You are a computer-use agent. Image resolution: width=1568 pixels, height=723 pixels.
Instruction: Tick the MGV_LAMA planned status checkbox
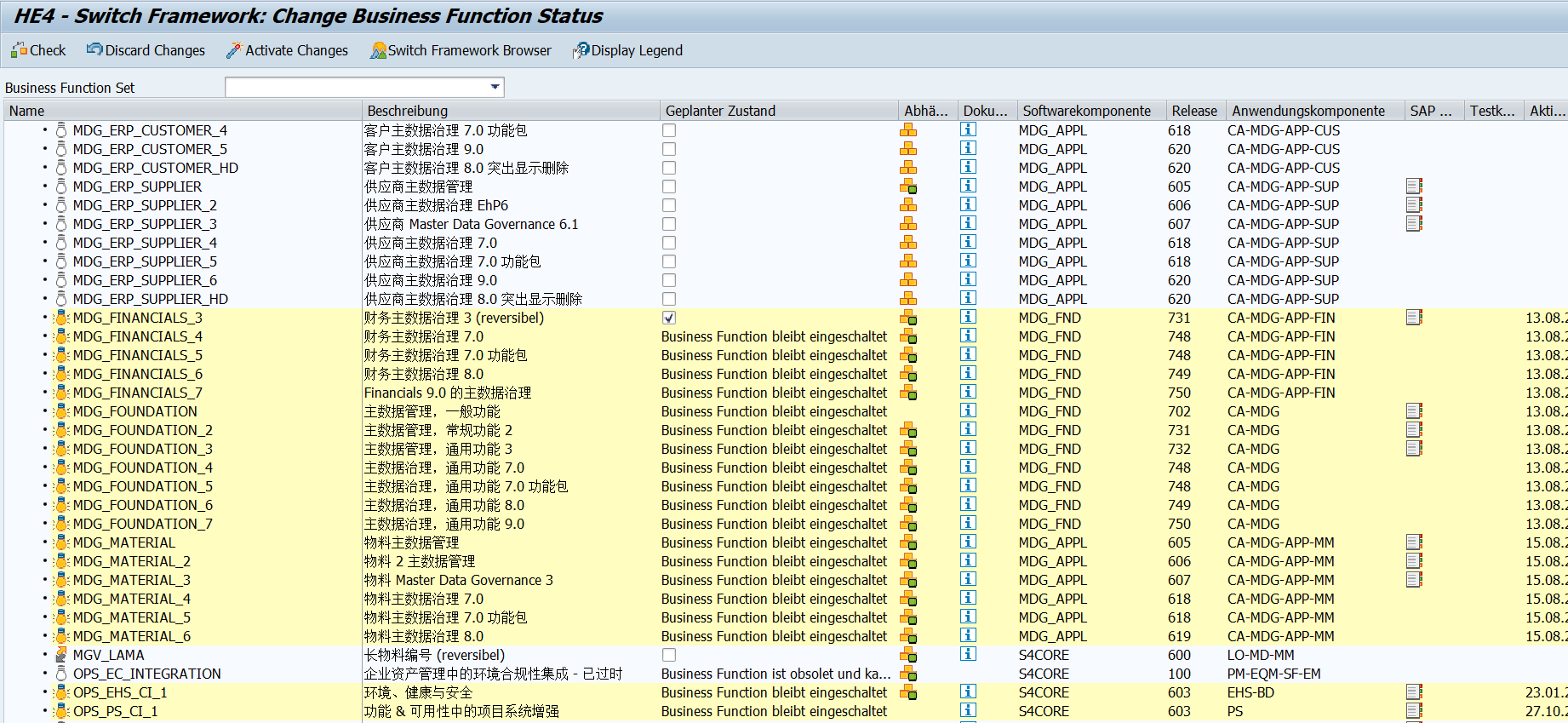click(669, 655)
